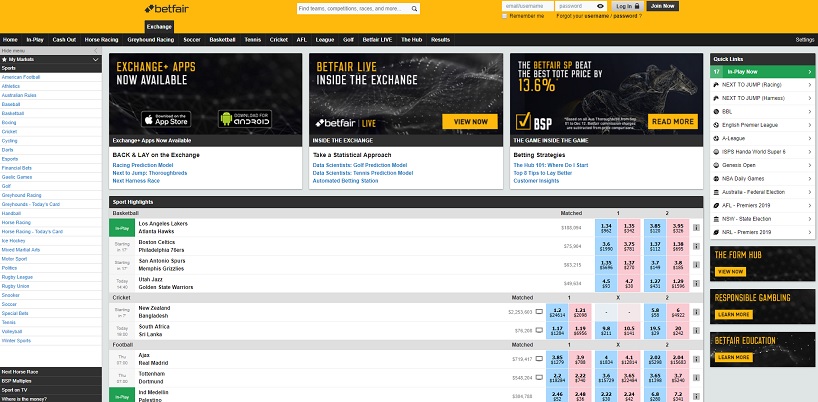Click Ajax back odds 3.85 cell
This screenshot has width=818, height=402.
tap(557, 359)
